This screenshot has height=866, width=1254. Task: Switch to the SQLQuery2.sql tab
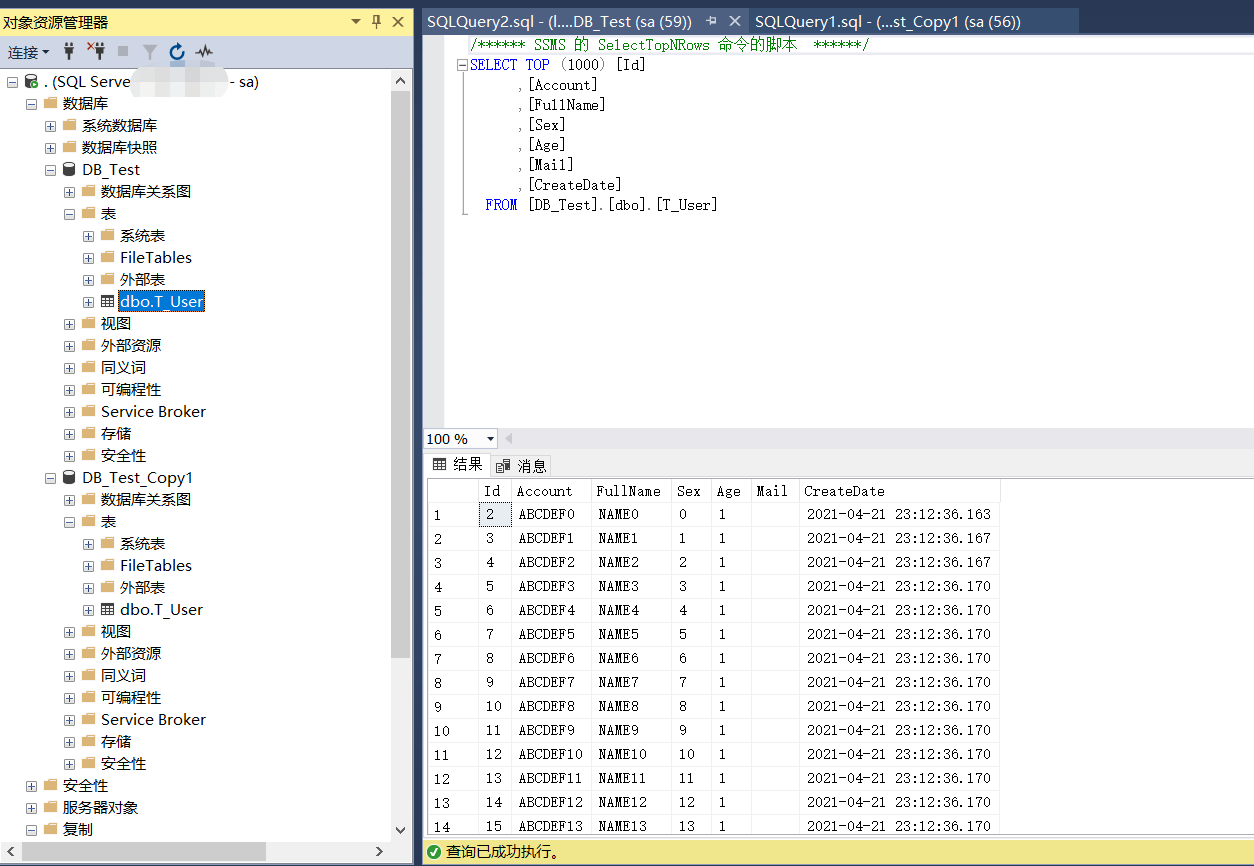559,21
